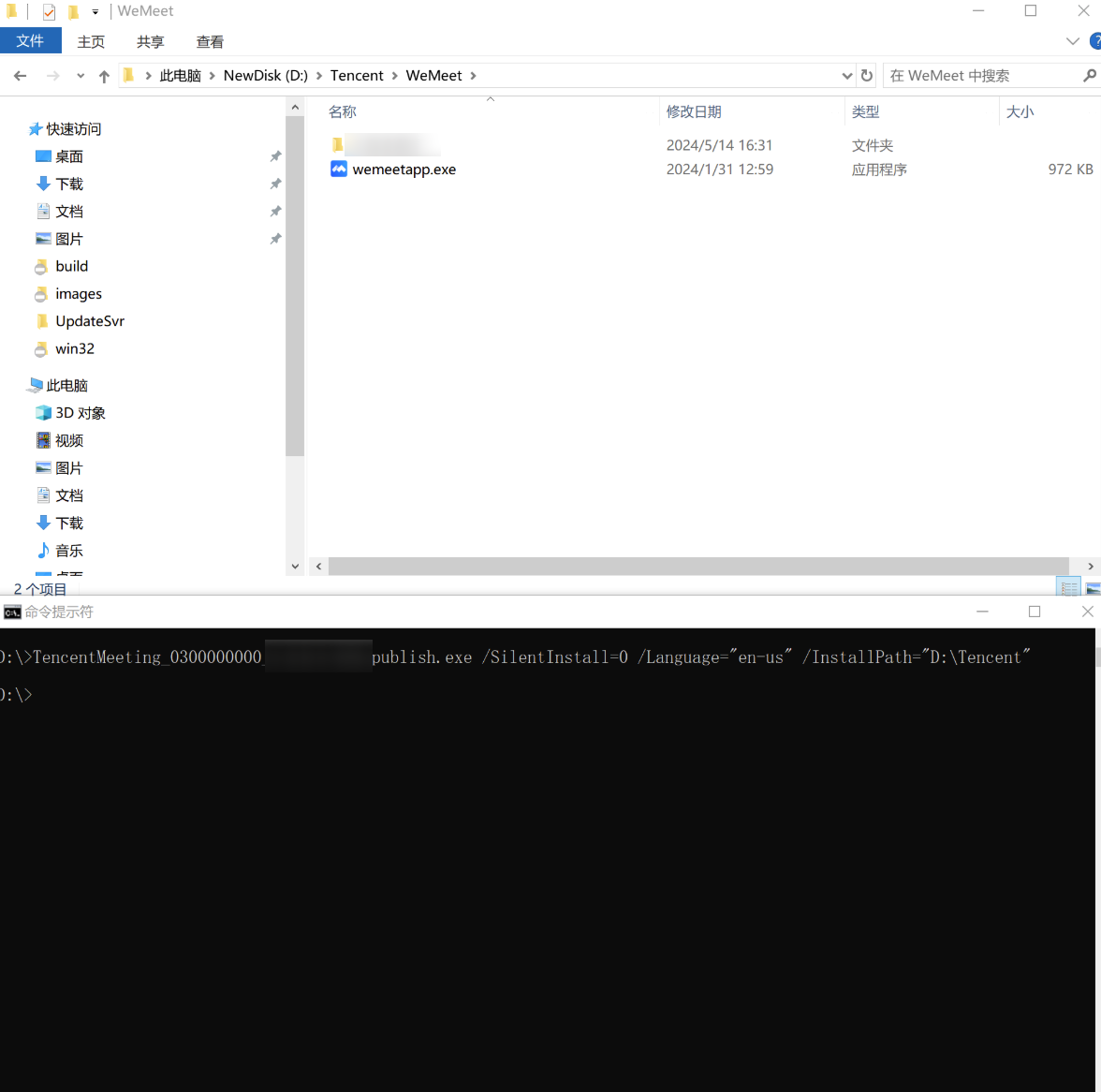Viewport: 1101px width, 1092px height.
Task: Click the quick access new folder icon
Action: click(x=73, y=12)
